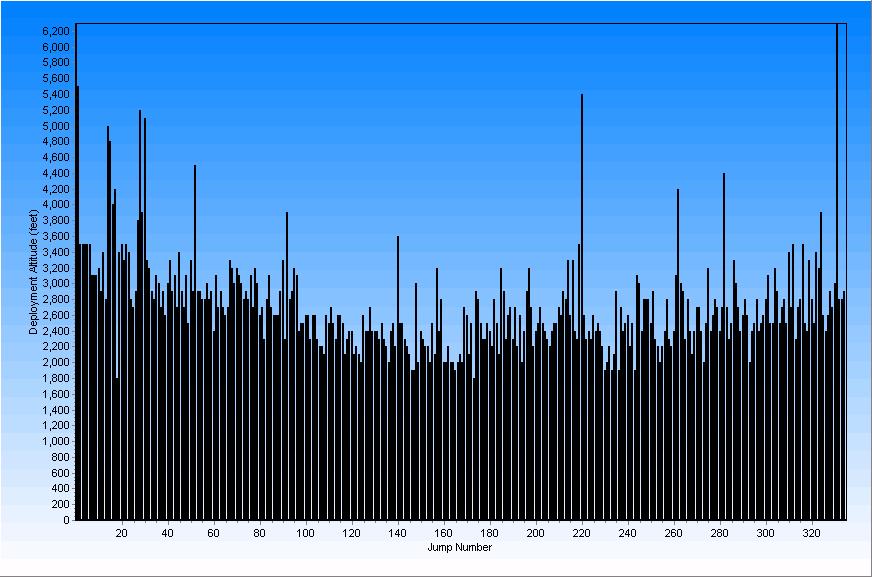Image resolution: width=872 pixels, height=577 pixels.
Task: Click the jump number 180 axis label
Action: pyautogui.click(x=489, y=534)
